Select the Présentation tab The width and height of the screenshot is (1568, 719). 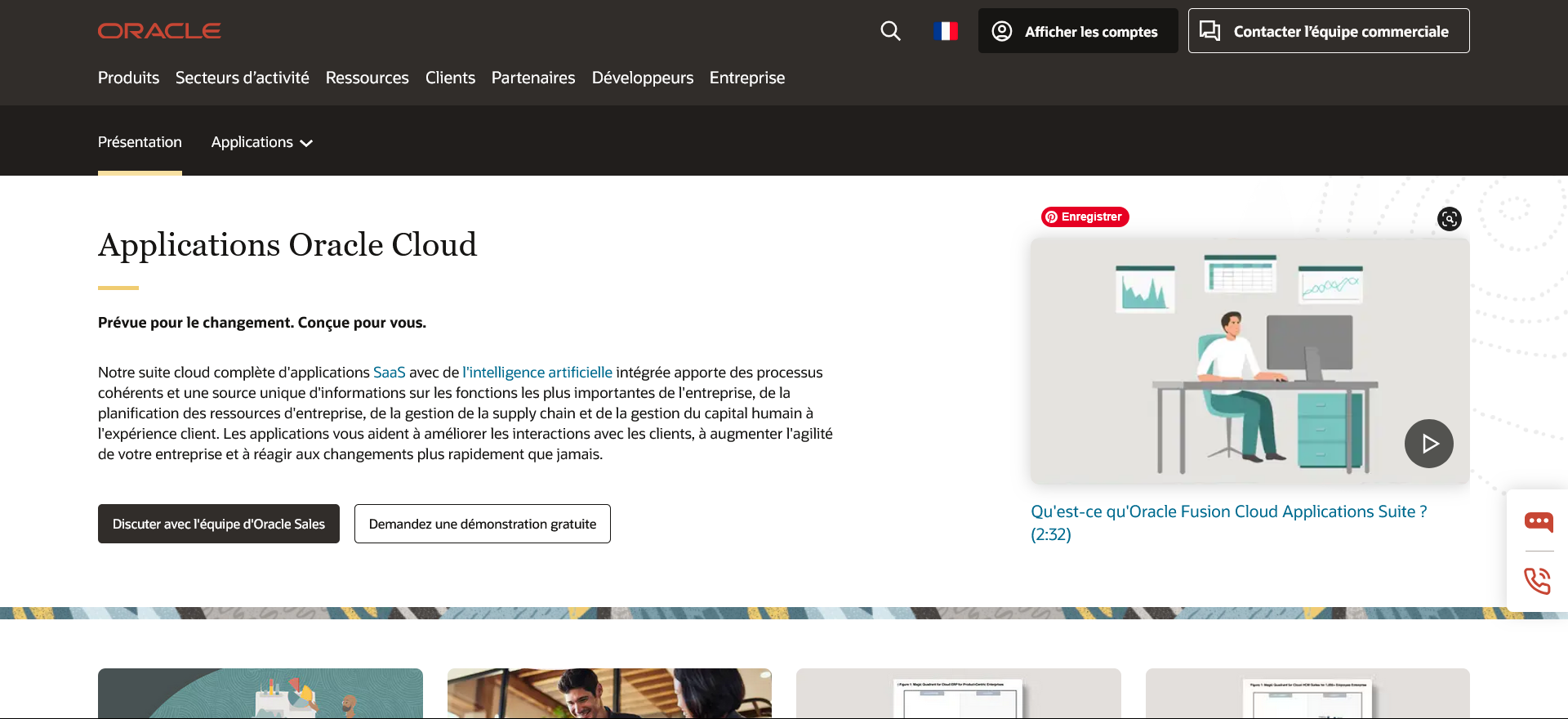click(140, 142)
